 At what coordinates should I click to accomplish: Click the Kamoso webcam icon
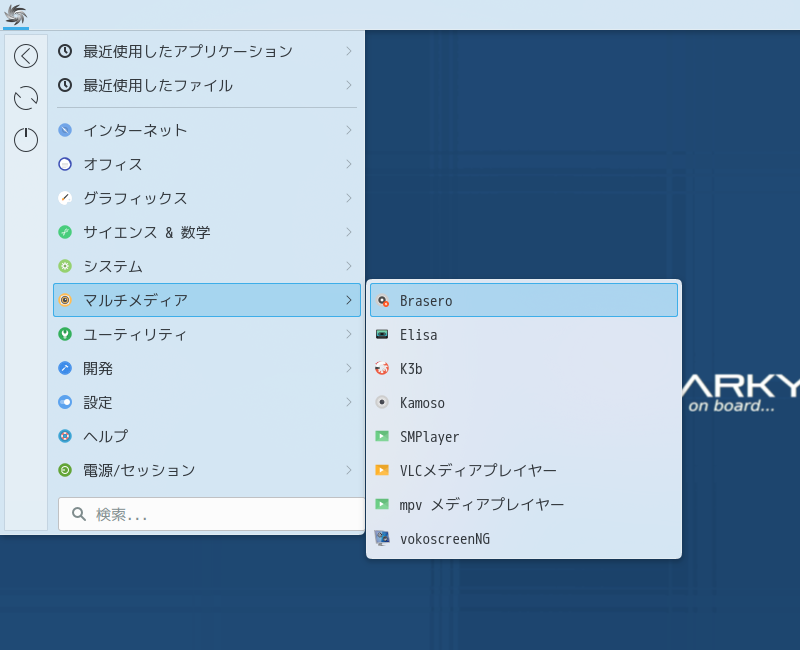(382, 403)
